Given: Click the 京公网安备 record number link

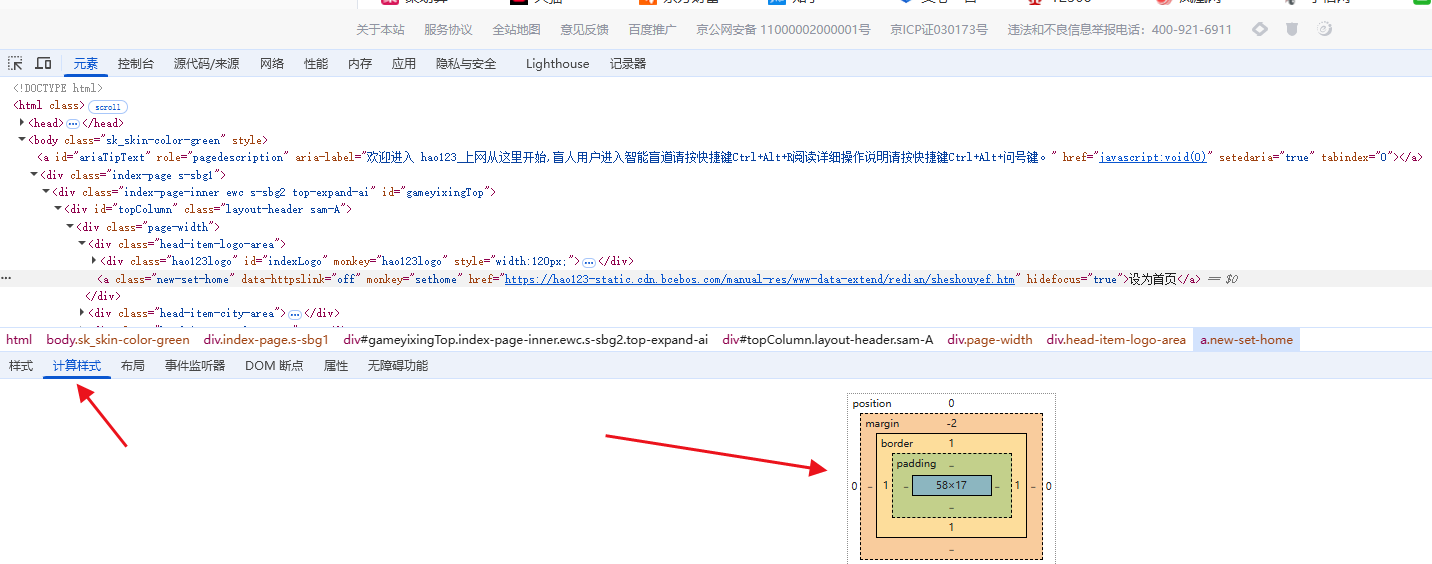Looking at the screenshot, I should point(784,30).
